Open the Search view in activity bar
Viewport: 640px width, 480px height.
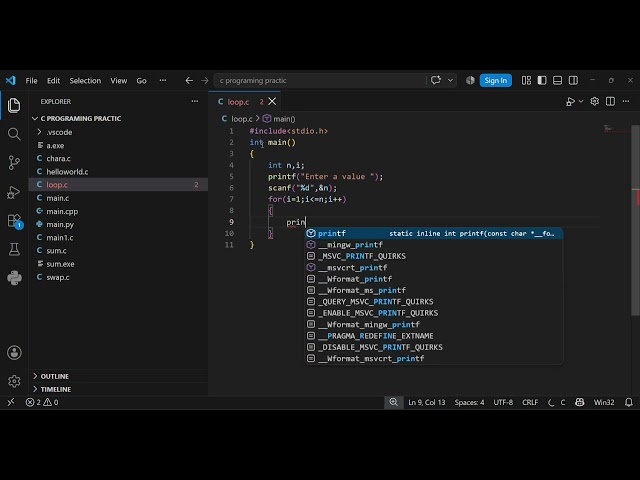coord(14,134)
